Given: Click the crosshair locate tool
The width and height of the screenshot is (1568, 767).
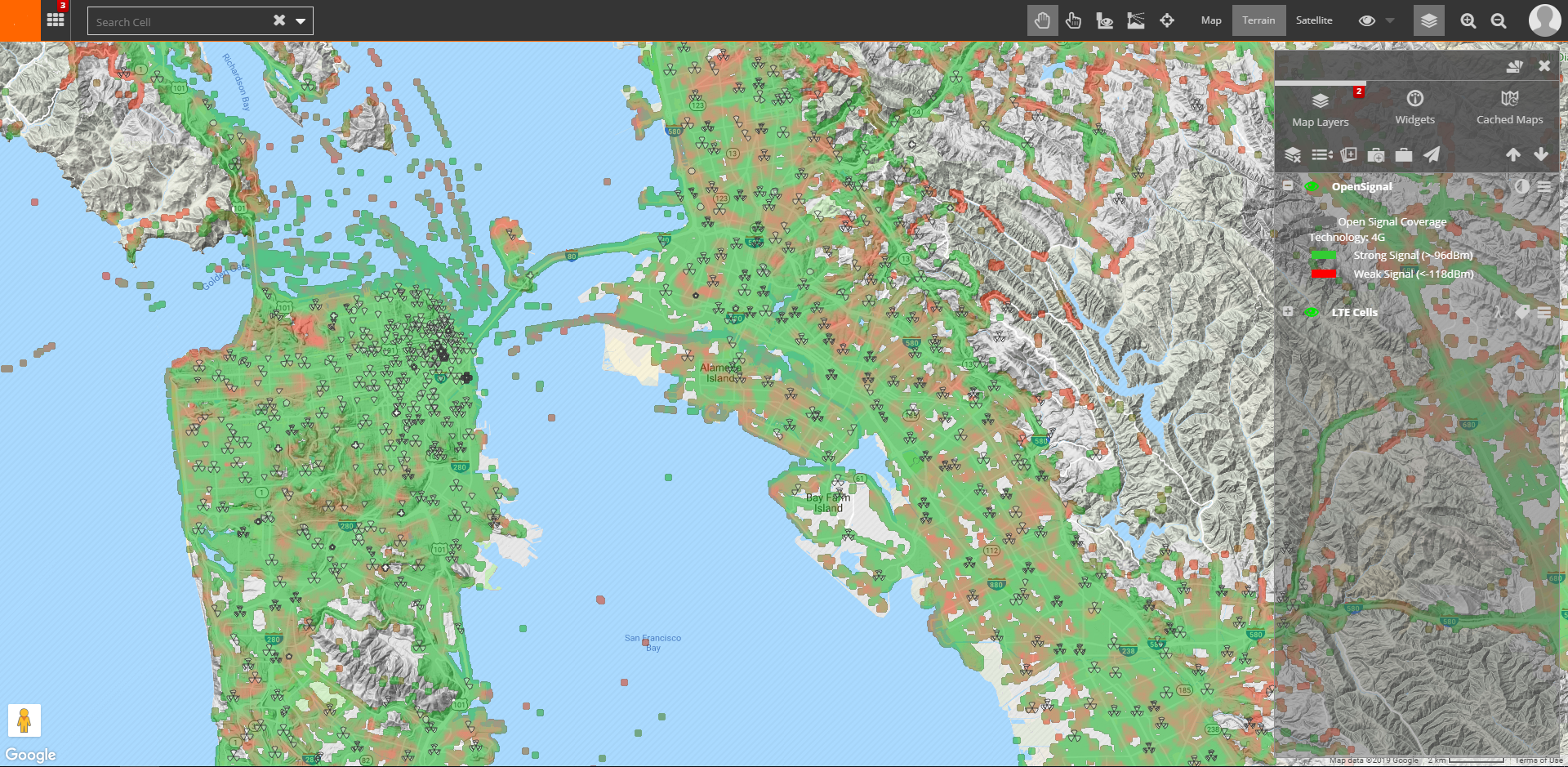Looking at the screenshot, I should (1167, 20).
